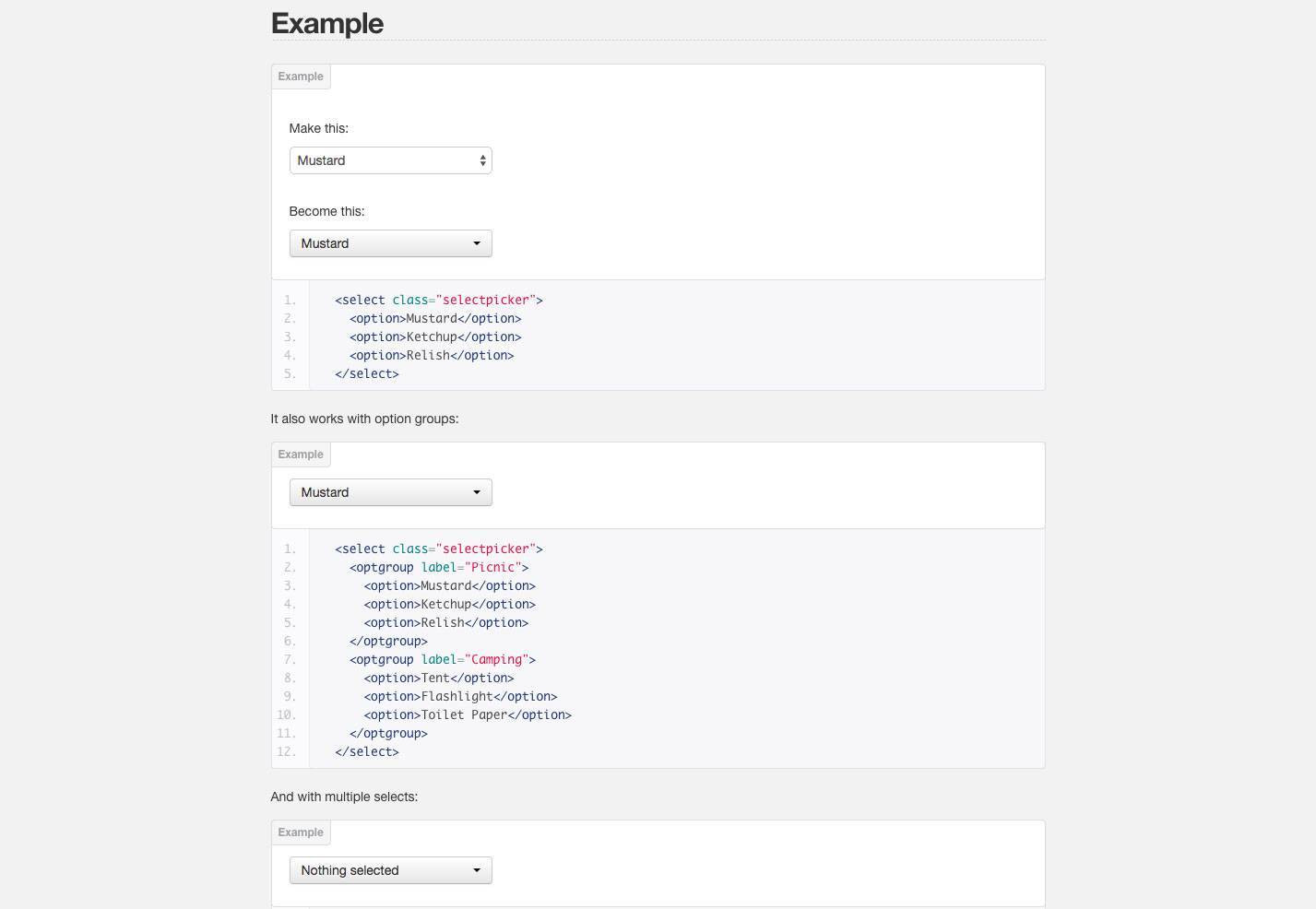Screen dimensions: 1316x909
Task: Open the native Mustard select under "Make this"
Action: 390,160
